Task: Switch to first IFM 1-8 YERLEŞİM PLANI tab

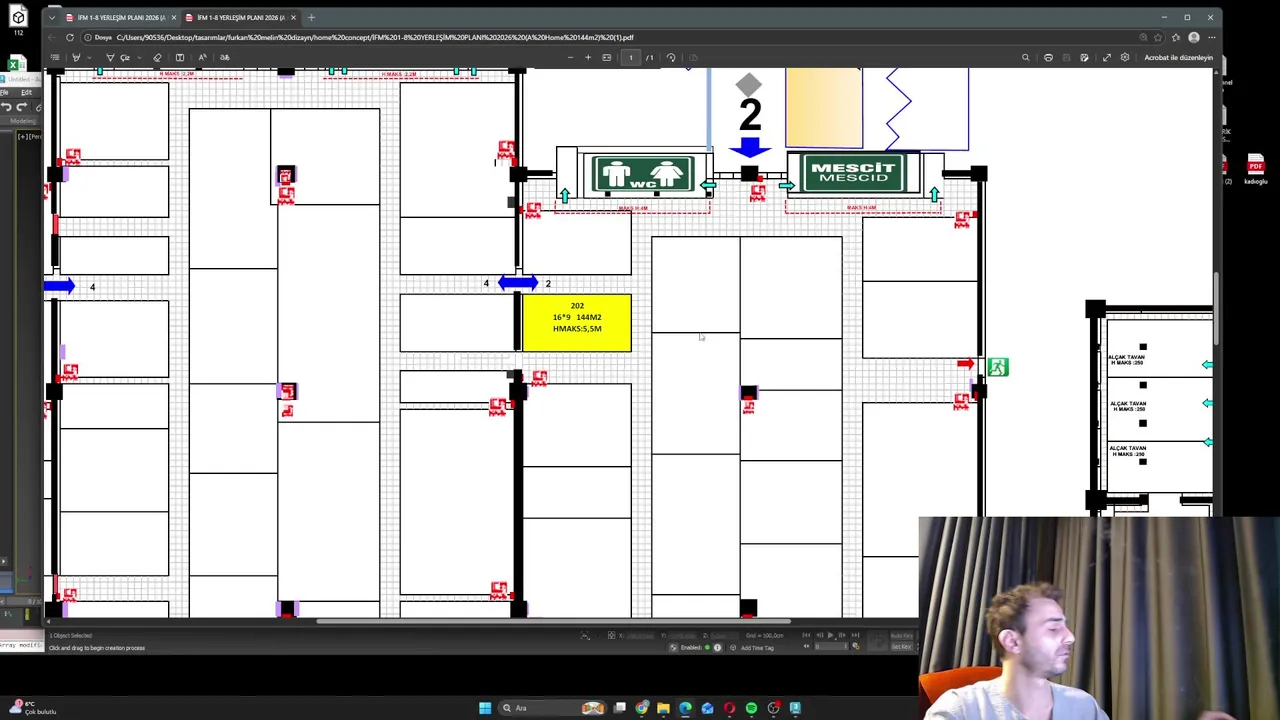Action: (x=120, y=17)
